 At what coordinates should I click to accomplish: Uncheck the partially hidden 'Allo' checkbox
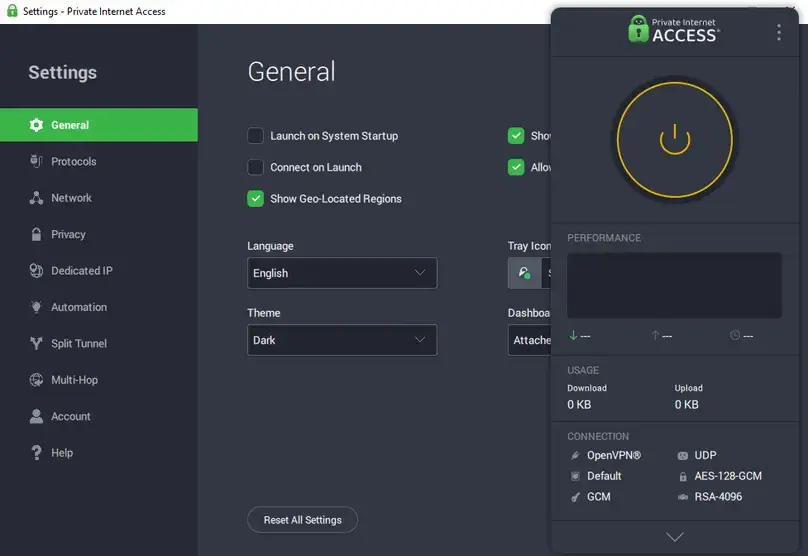[x=516, y=167]
